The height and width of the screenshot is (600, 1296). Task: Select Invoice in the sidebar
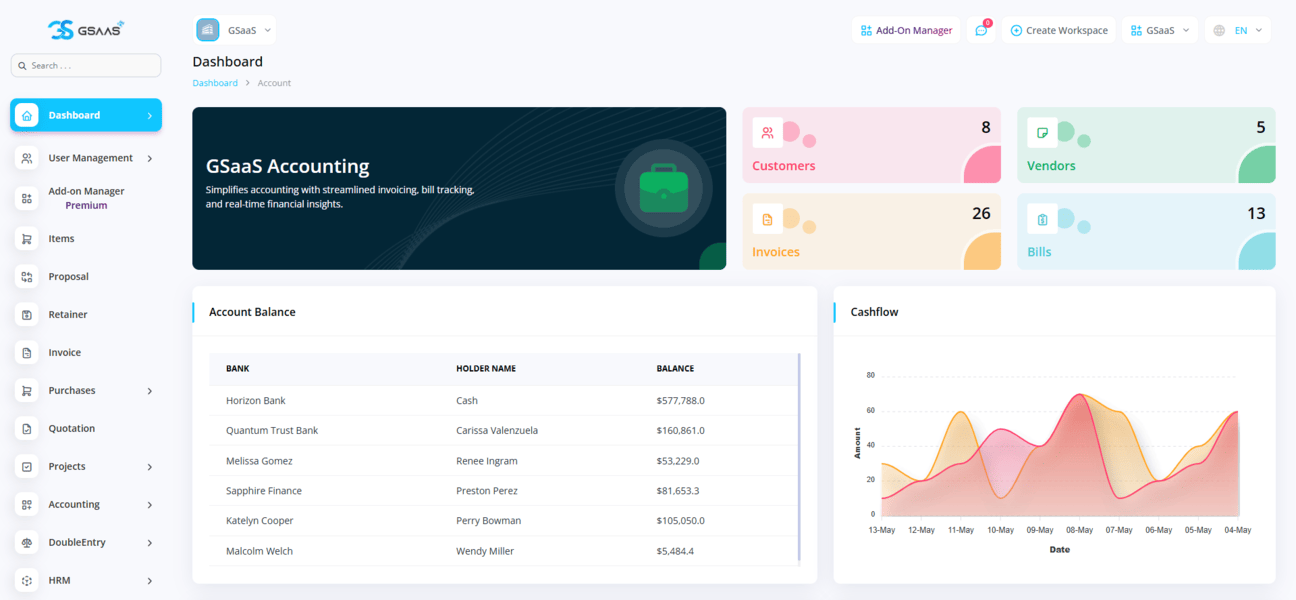(65, 353)
